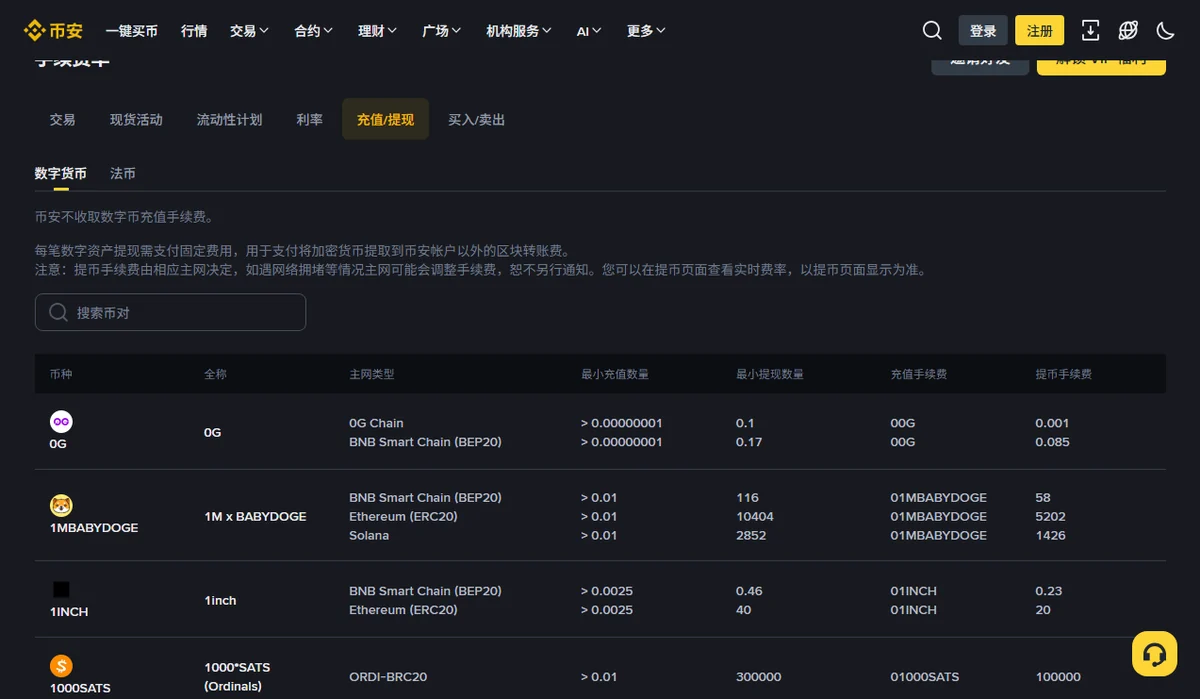Select the 数字货币 sub-tab

[x=60, y=173]
